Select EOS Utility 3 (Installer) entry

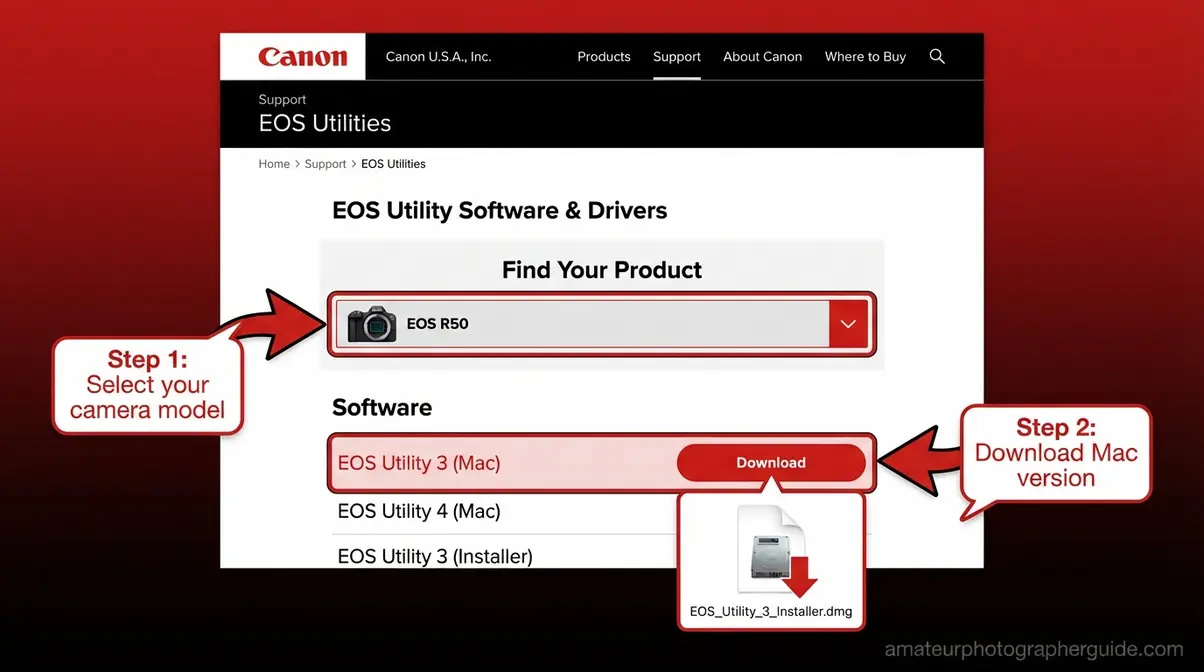point(433,556)
